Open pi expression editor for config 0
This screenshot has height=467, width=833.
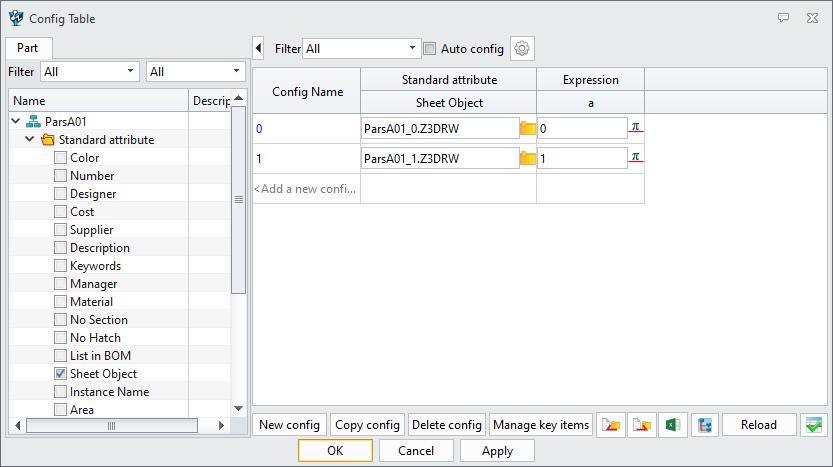(x=635, y=128)
